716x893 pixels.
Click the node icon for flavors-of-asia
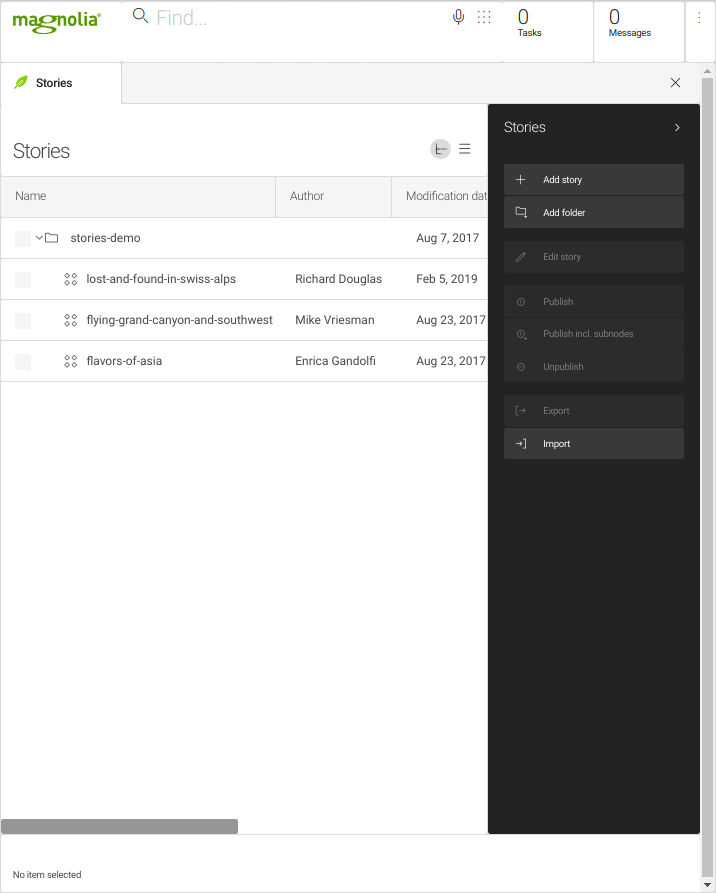coord(71,361)
